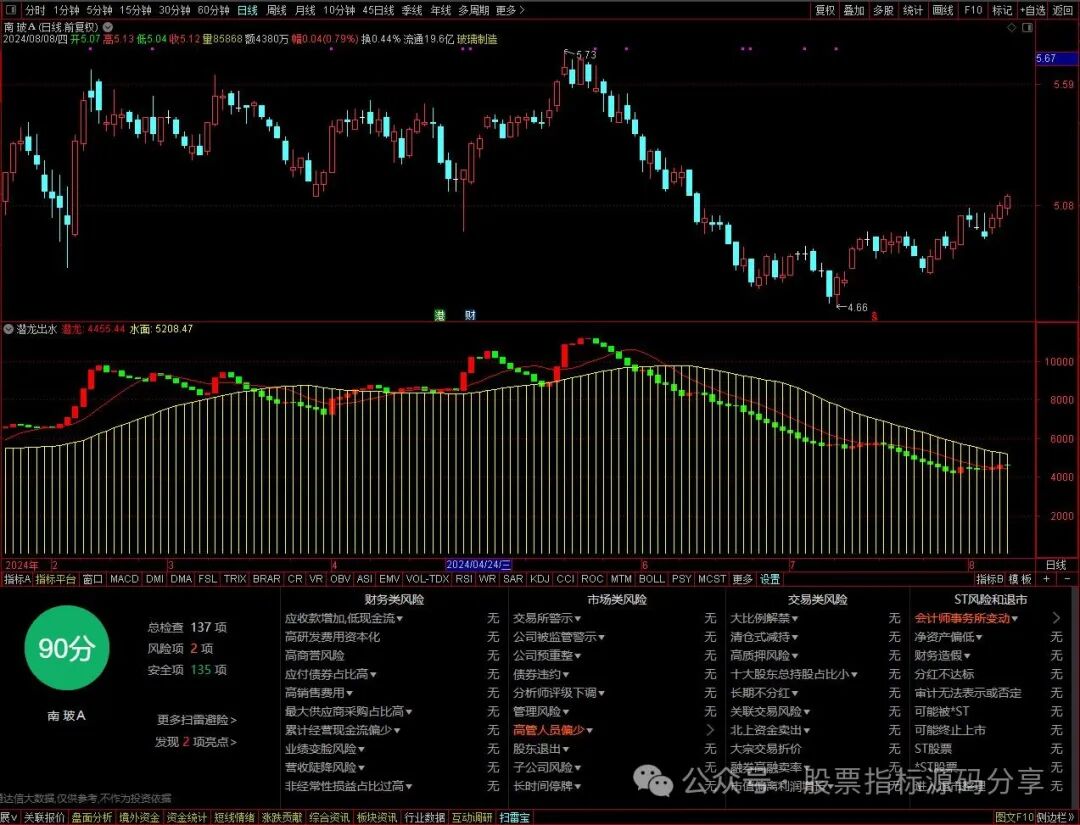
Task: Open the 短线情绪 bottom tab
Action: pyautogui.click(x=234, y=817)
